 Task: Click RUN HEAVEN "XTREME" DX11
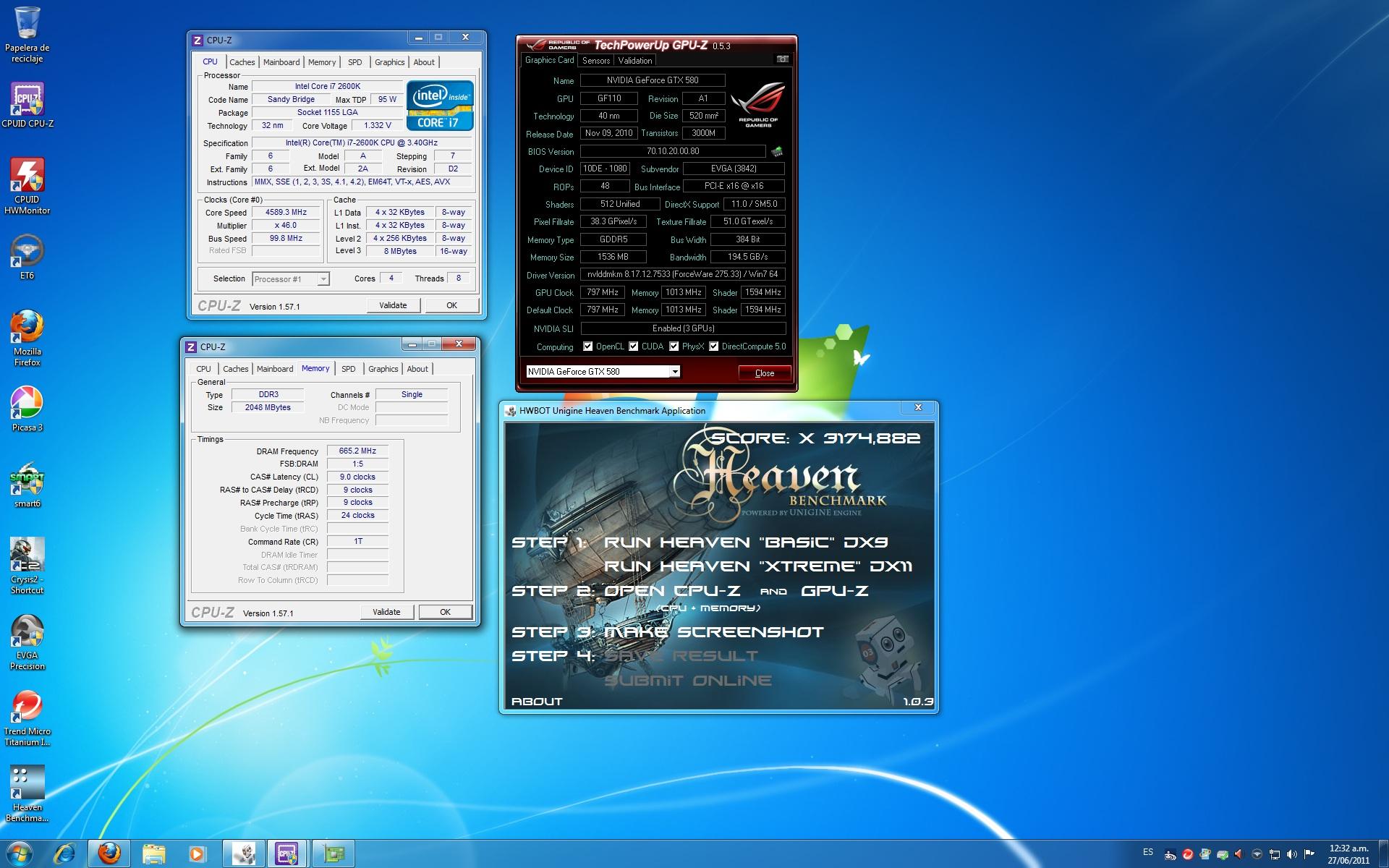(x=758, y=566)
